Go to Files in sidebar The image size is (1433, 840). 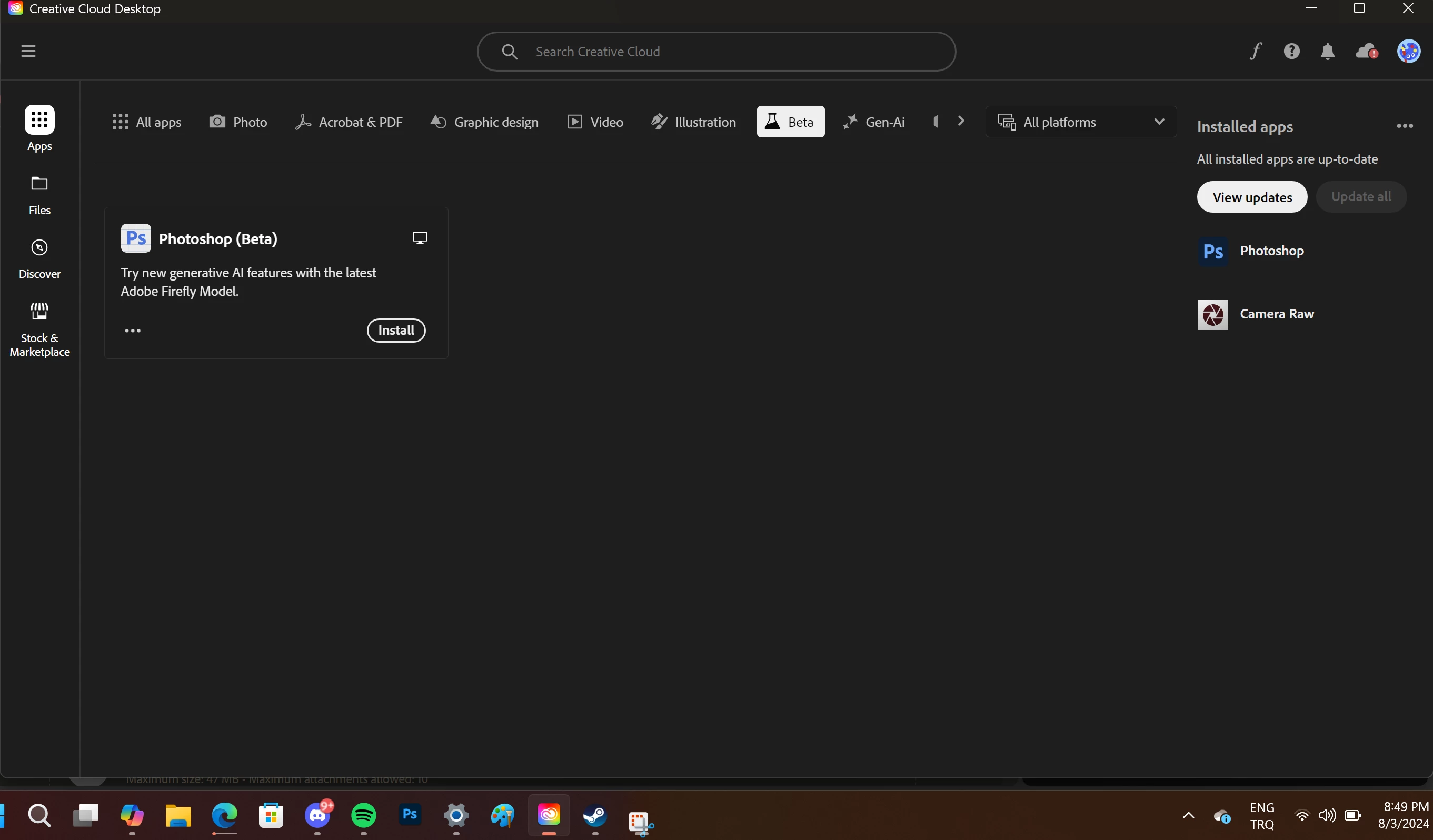click(39, 195)
